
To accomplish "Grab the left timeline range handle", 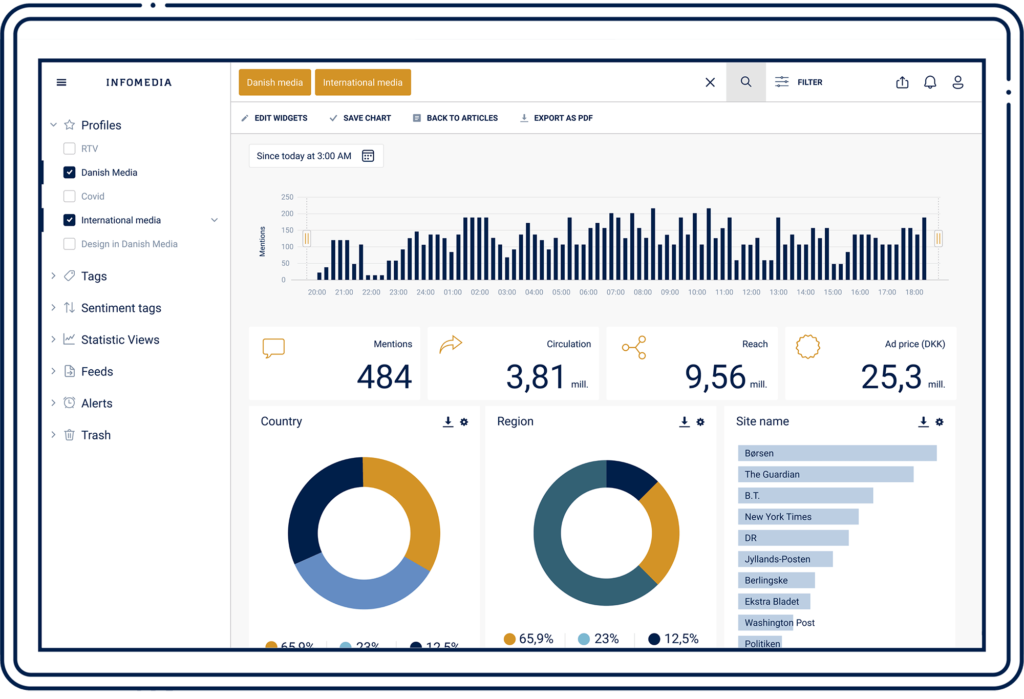I will point(307,238).
